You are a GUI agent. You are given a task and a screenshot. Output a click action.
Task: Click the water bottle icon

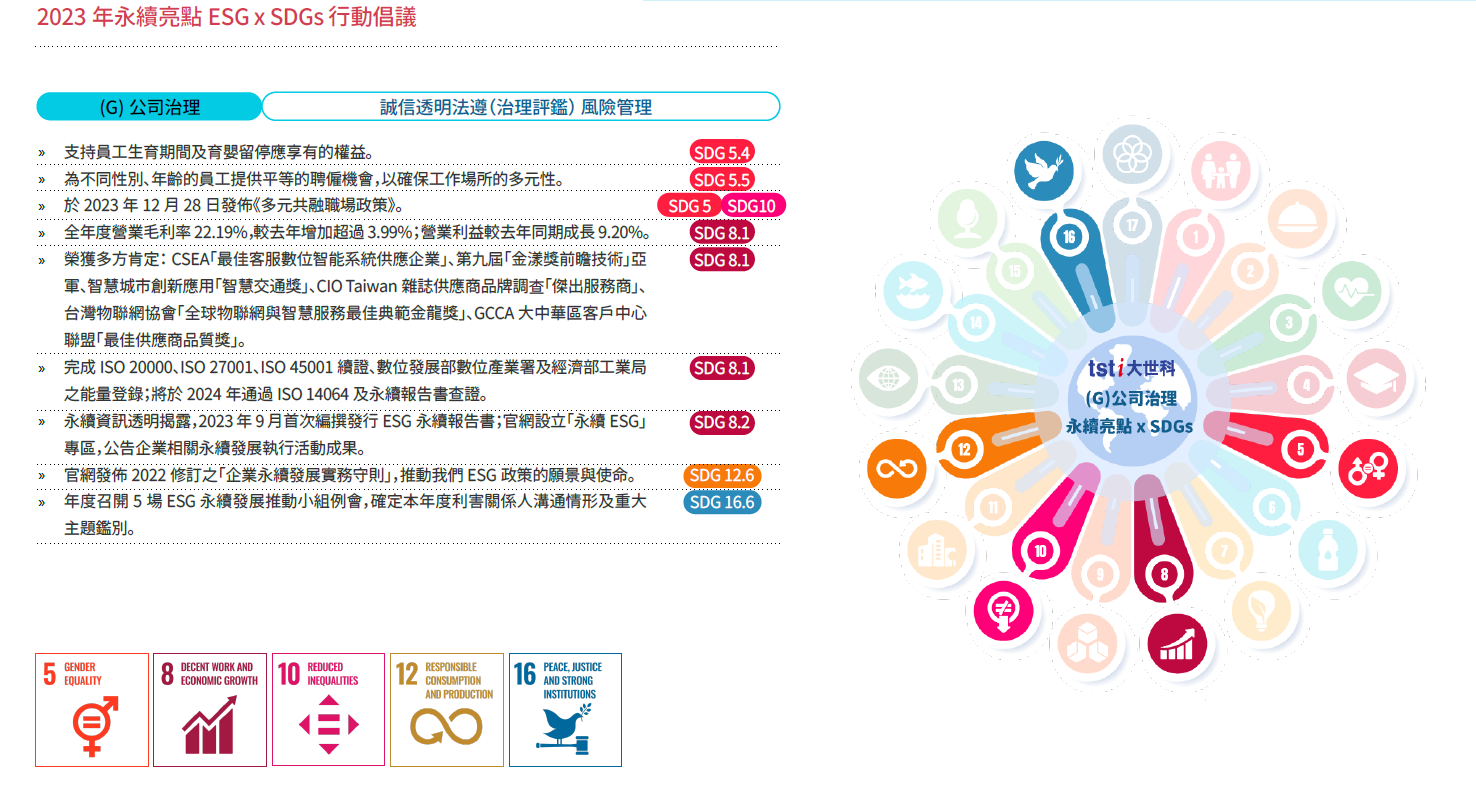click(x=1327, y=550)
